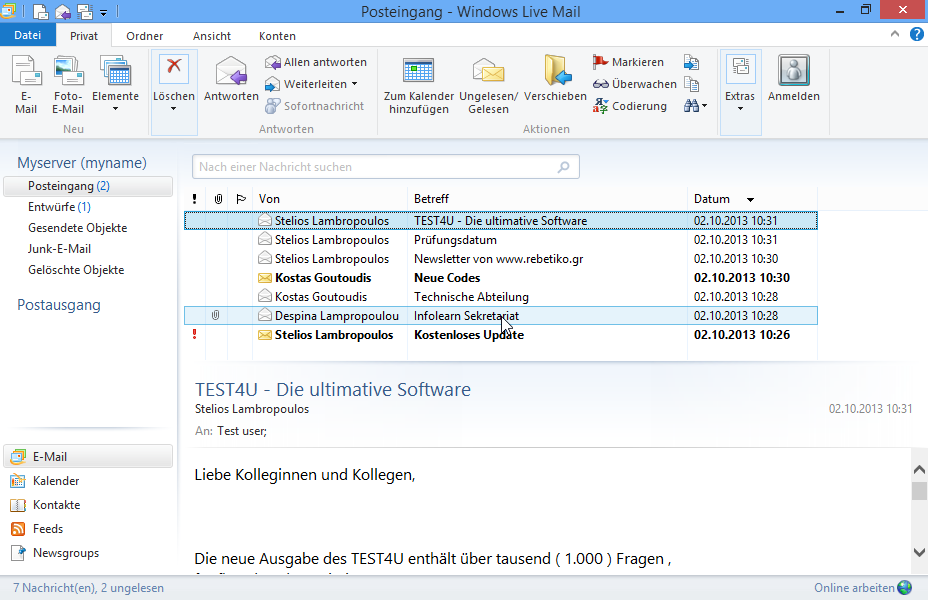
Task: Click the Online arbeiten status link
Action: coord(854,588)
